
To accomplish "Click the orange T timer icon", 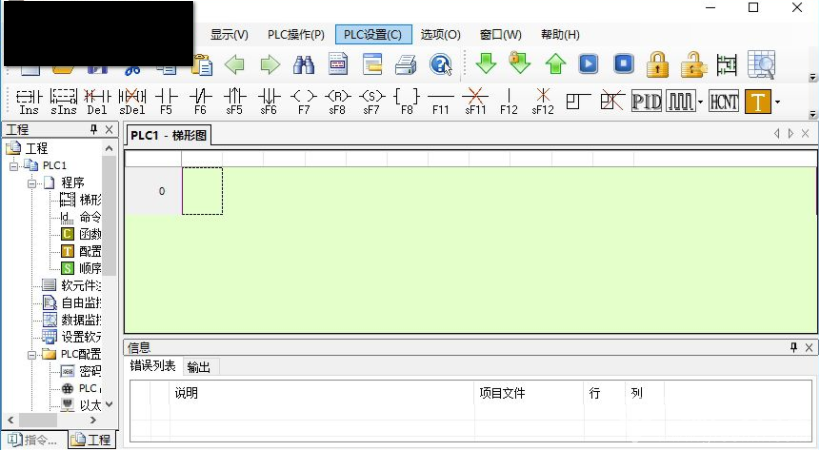I will tap(758, 101).
